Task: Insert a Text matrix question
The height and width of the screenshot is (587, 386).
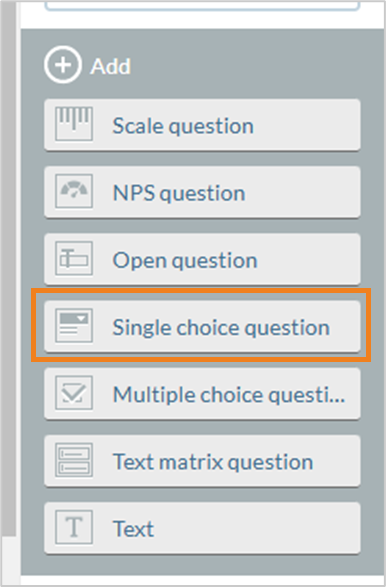Action: pyautogui.click(x=202, y=461)
